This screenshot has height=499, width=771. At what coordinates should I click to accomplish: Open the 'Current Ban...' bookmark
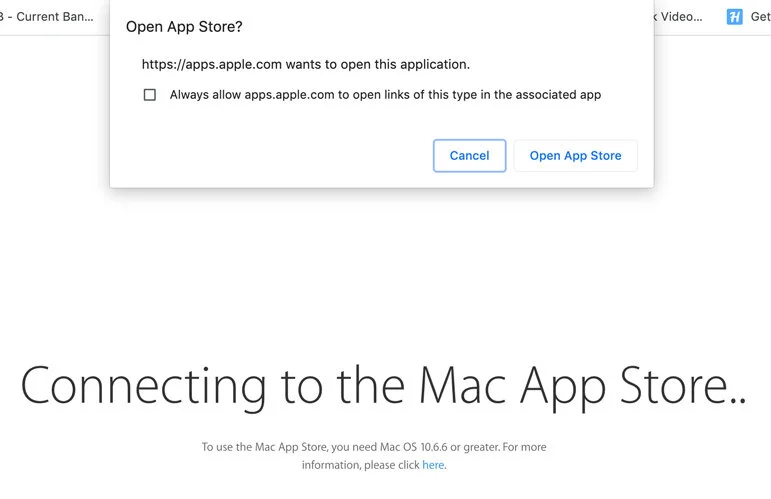pyautogui.click(x=47, y=17)
